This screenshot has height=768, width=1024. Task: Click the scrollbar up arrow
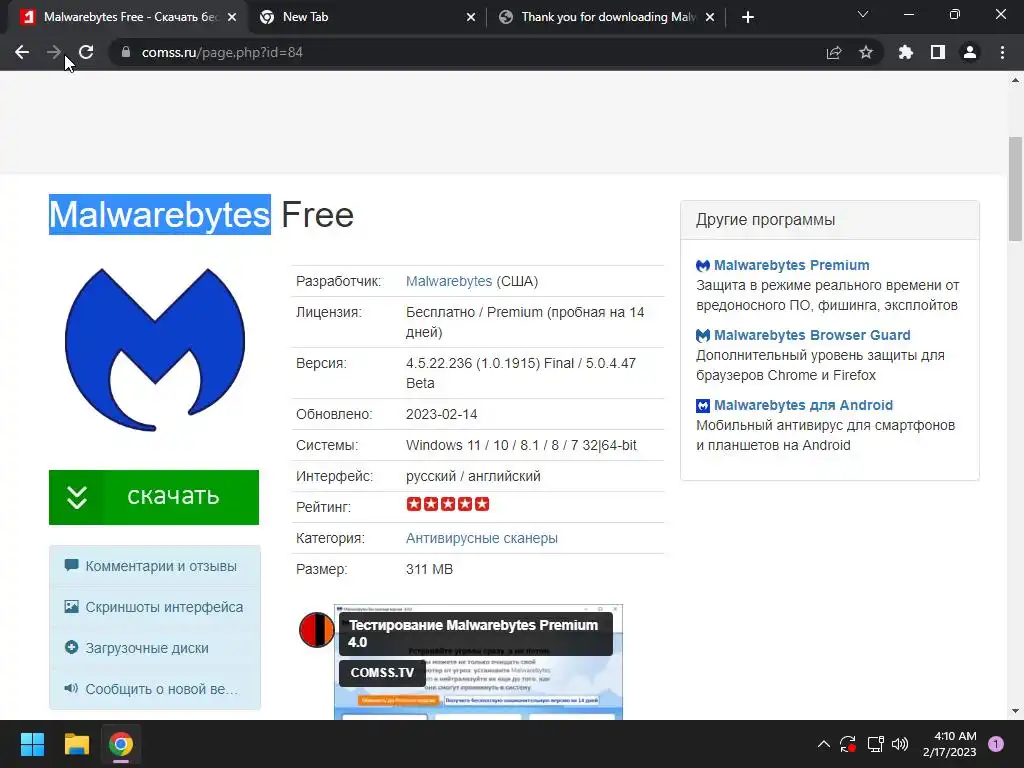[1015, 80]
